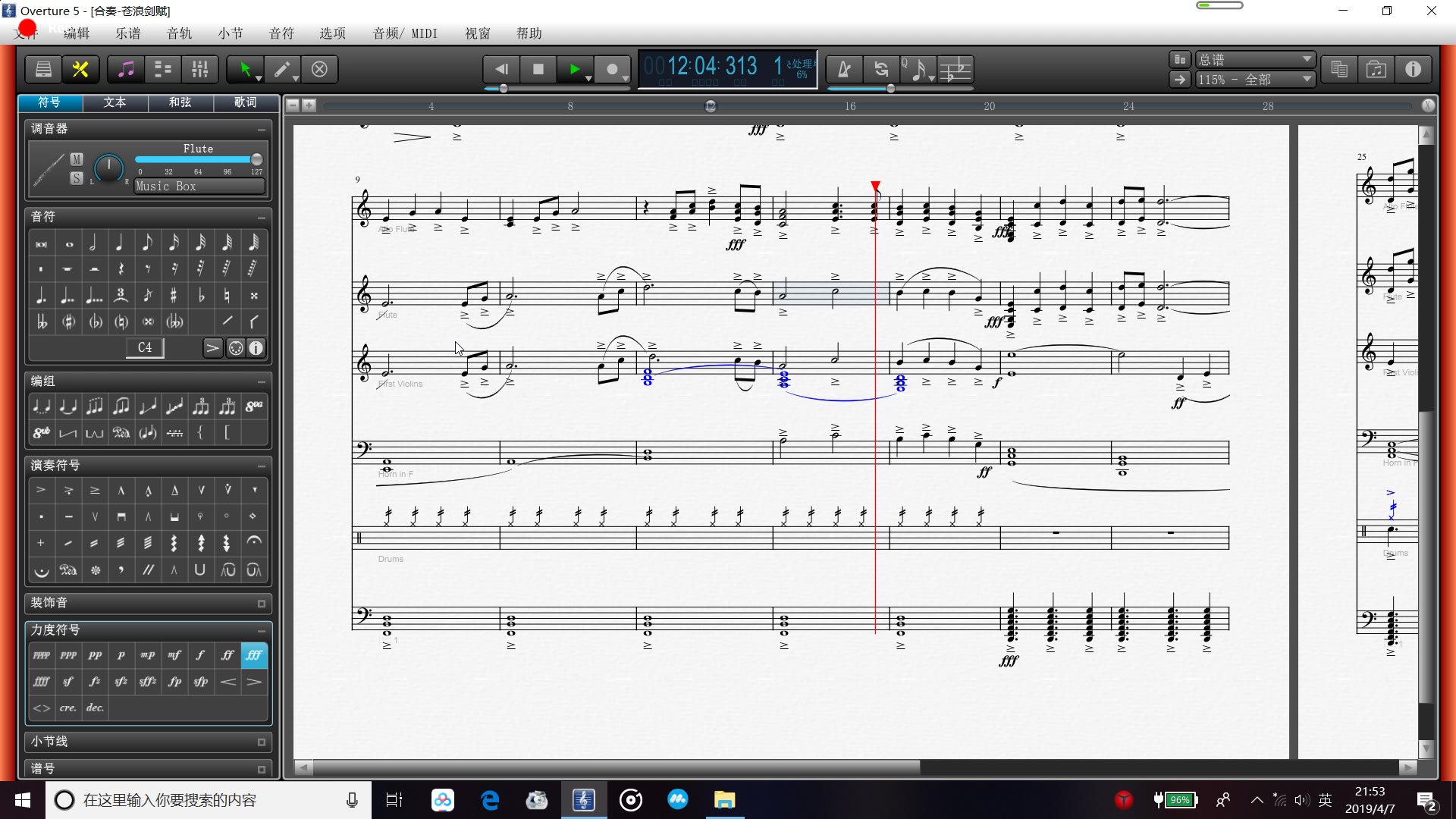Viewport: 1456px width, 819px height.
Task: Click the rewind button in transport
Action: 500,68
